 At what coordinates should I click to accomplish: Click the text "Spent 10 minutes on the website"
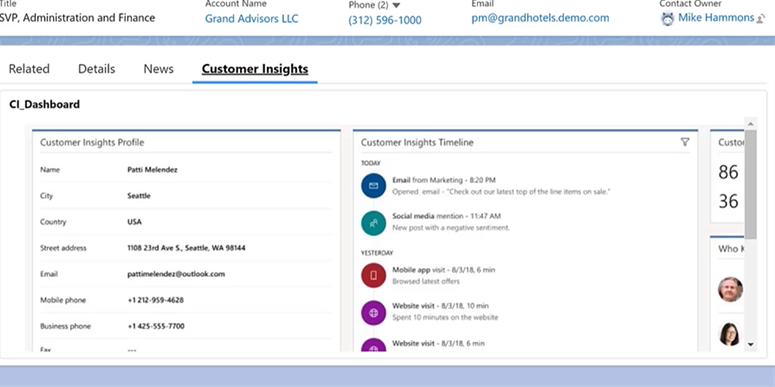pyautogui.click(x=445, y=317)
